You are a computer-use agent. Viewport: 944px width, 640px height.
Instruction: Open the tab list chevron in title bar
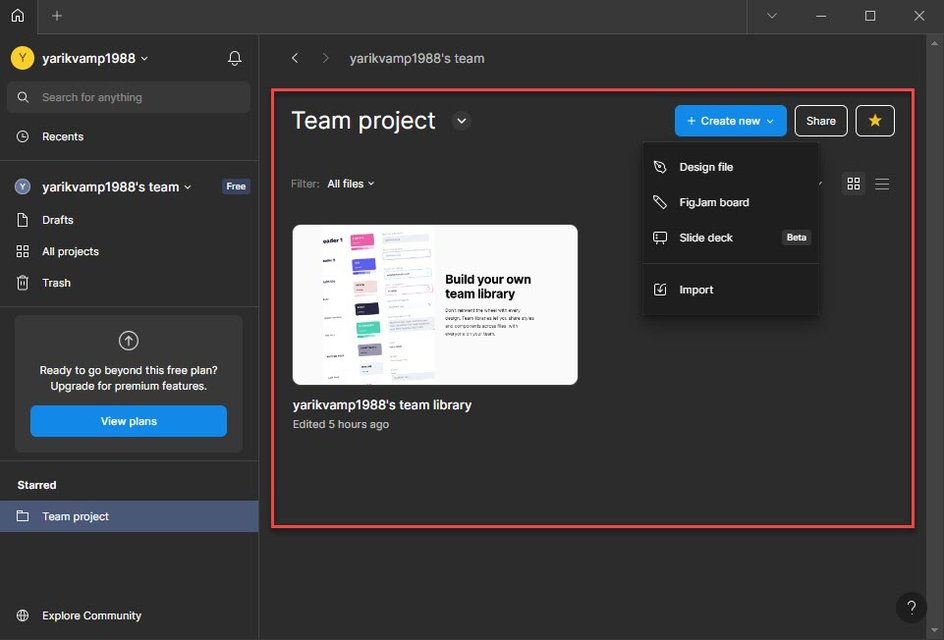click(772, 16)
